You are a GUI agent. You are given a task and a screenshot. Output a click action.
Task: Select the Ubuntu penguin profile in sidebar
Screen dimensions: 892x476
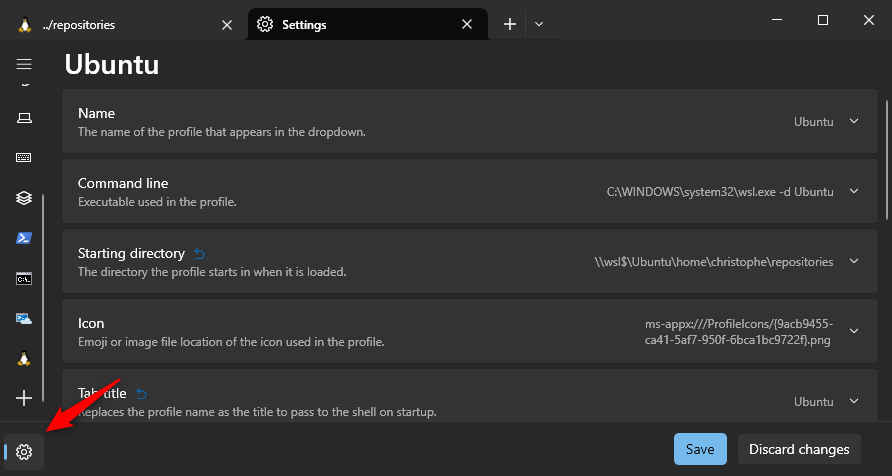click(x=24, y=359)
